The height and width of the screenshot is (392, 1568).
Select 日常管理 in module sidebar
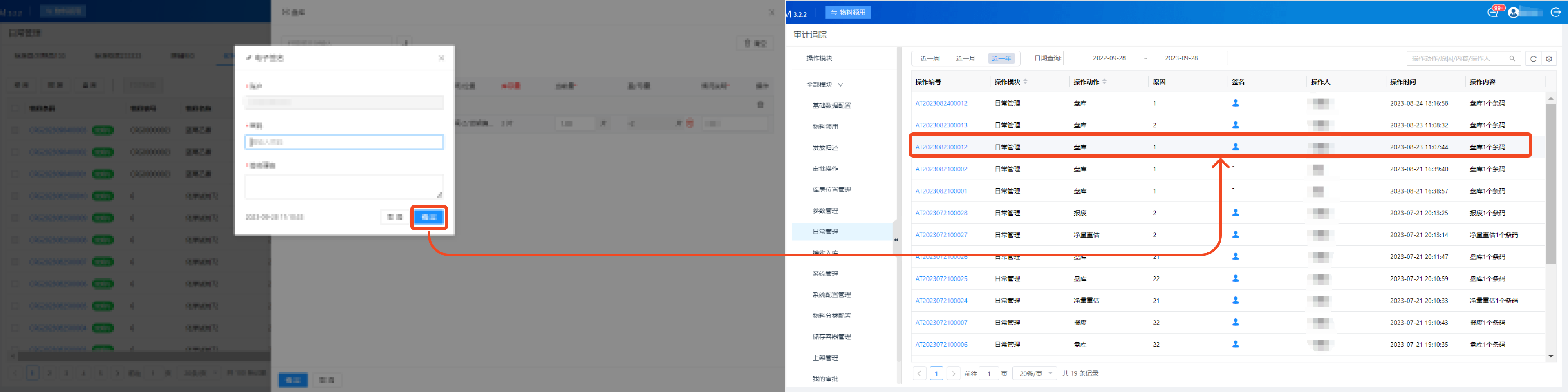(842, 232)
